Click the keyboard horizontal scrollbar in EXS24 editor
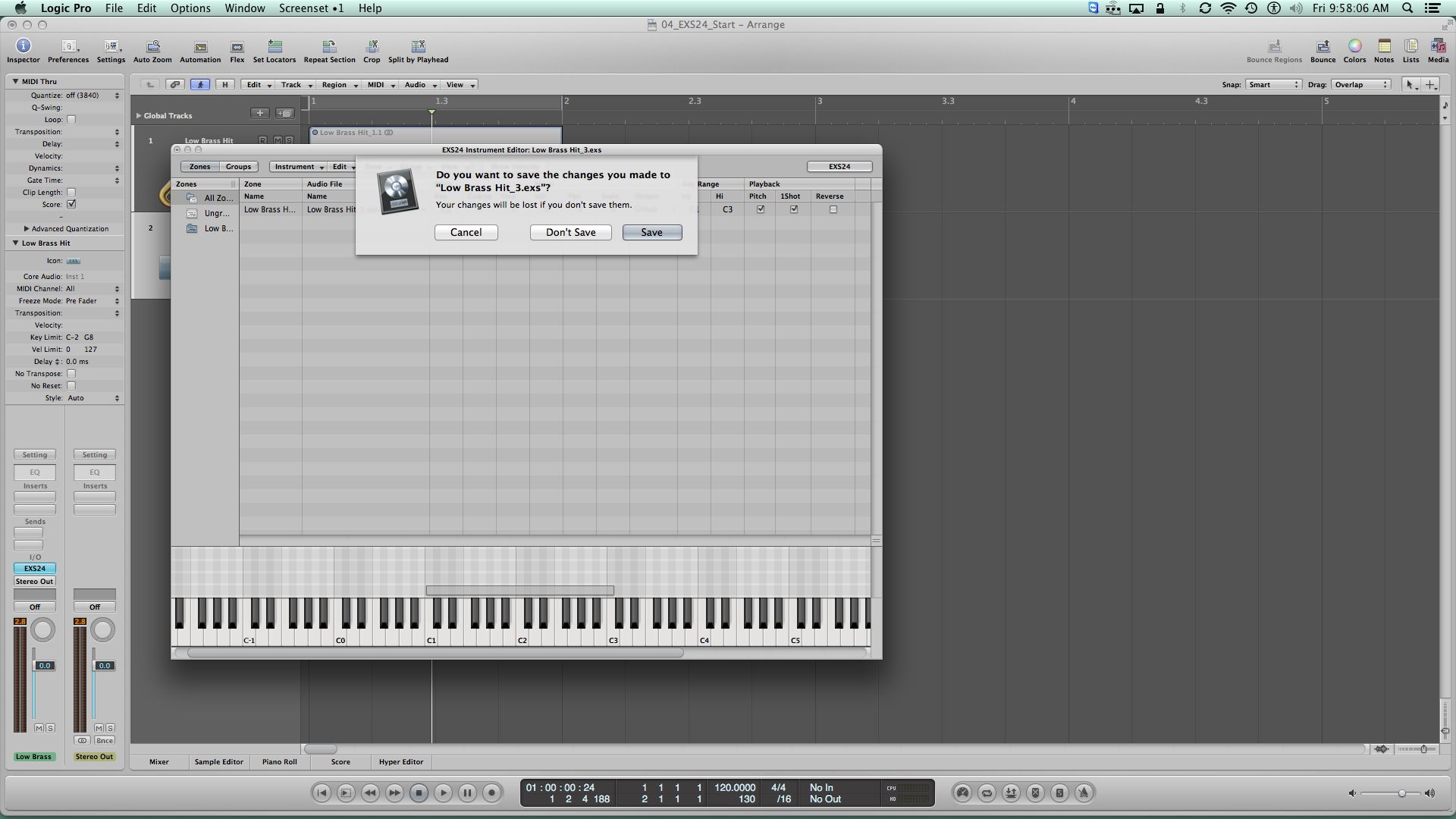 tap(436, 653)
